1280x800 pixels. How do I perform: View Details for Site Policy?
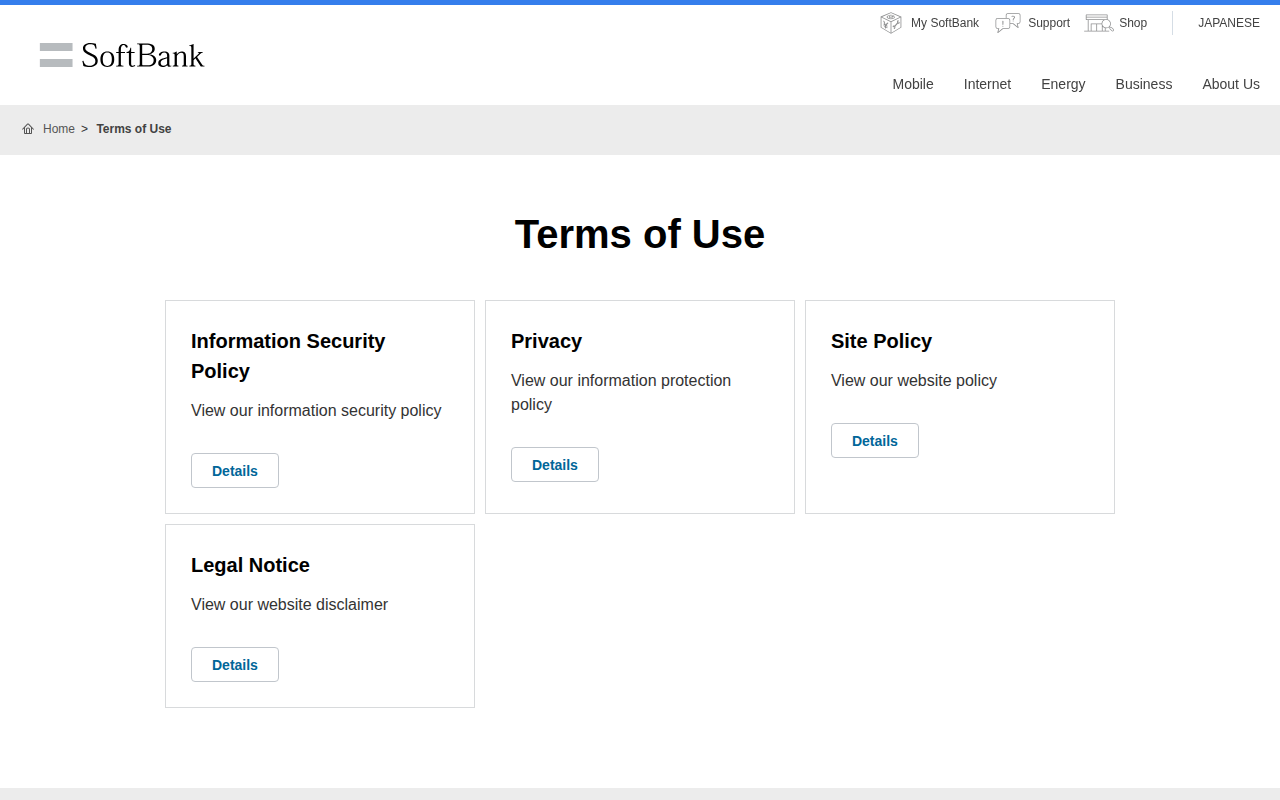point(875,441)
